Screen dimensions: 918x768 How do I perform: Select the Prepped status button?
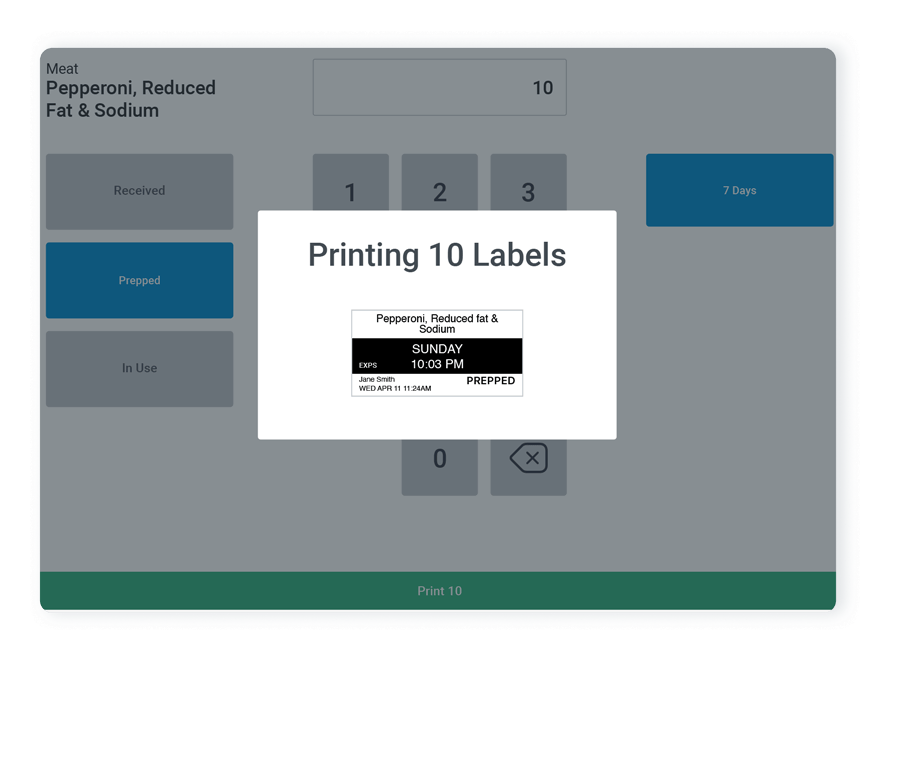(139, 280)
